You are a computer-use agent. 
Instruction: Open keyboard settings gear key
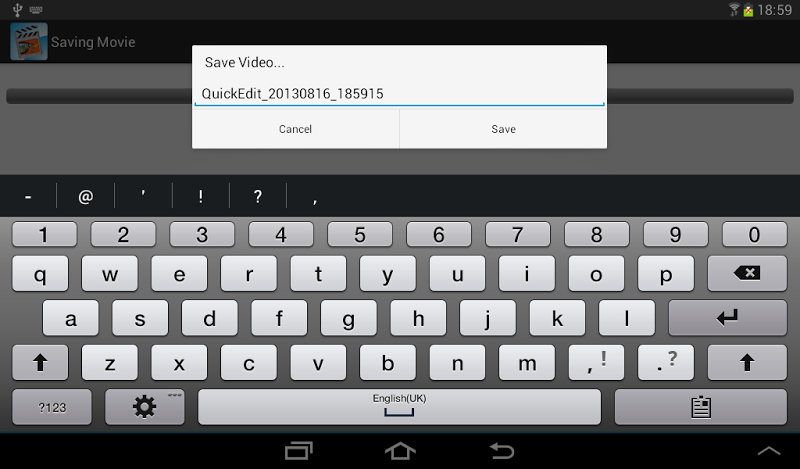pos(144,407)
